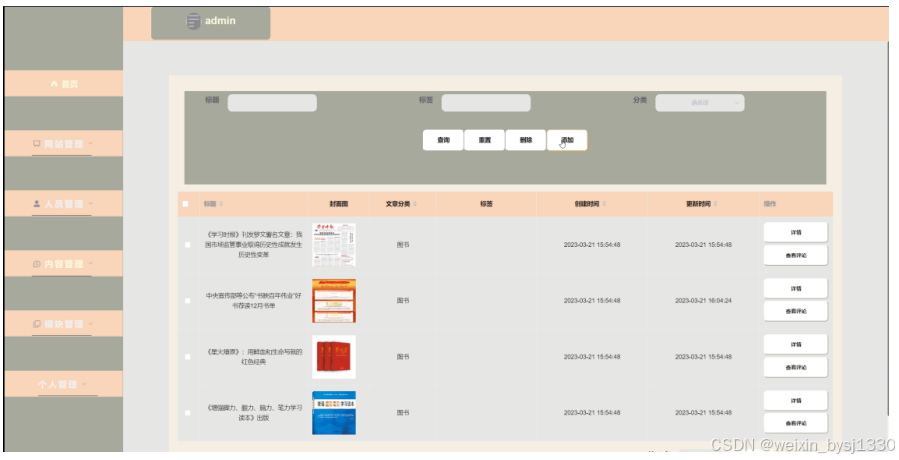Click into the 标签 search input field
This screenshot has height=460, width=899.
pos(486,103)
